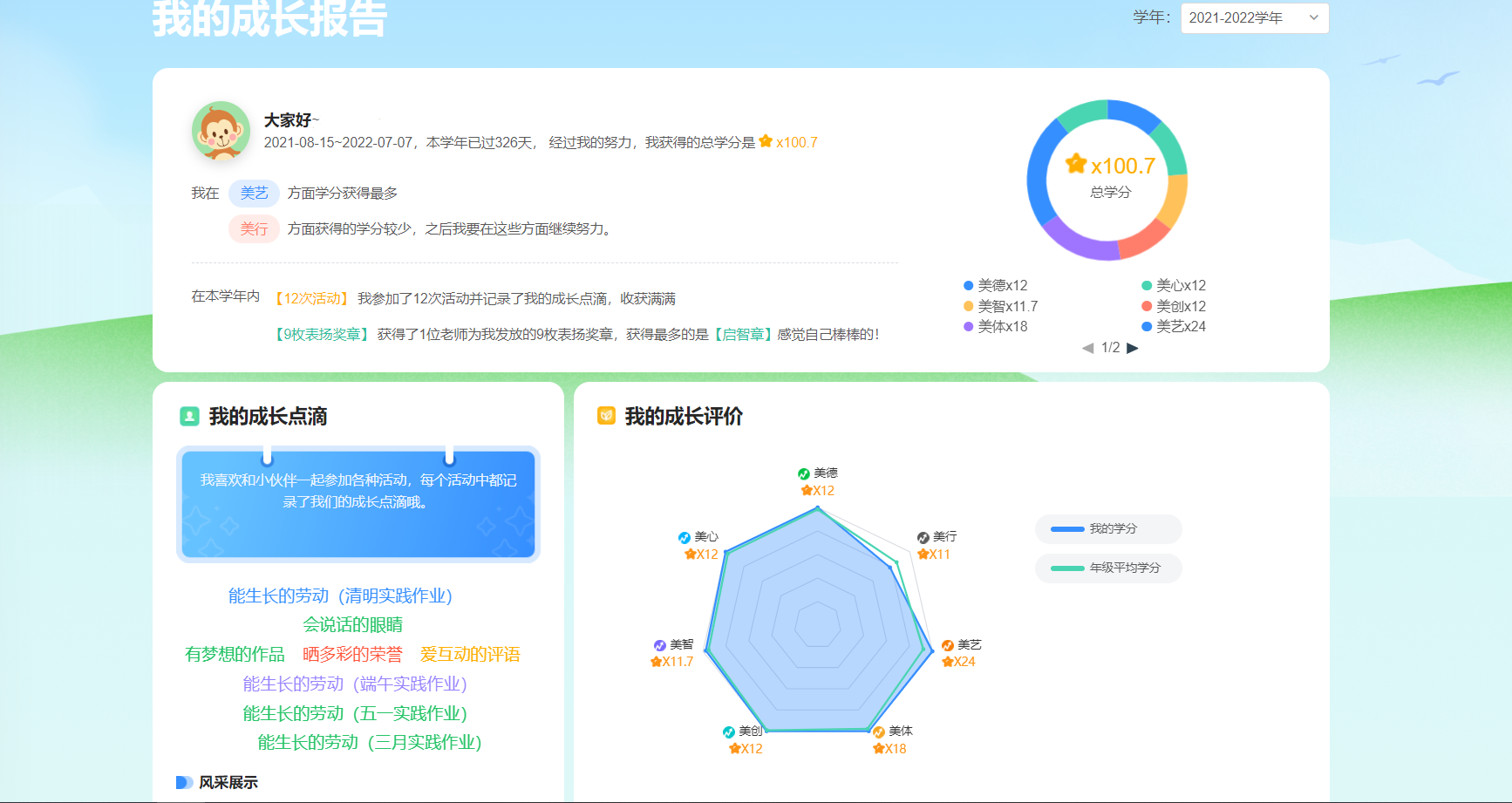
Task: Open 会说话的眼睛 entry
Action: [x=352, y=625]
